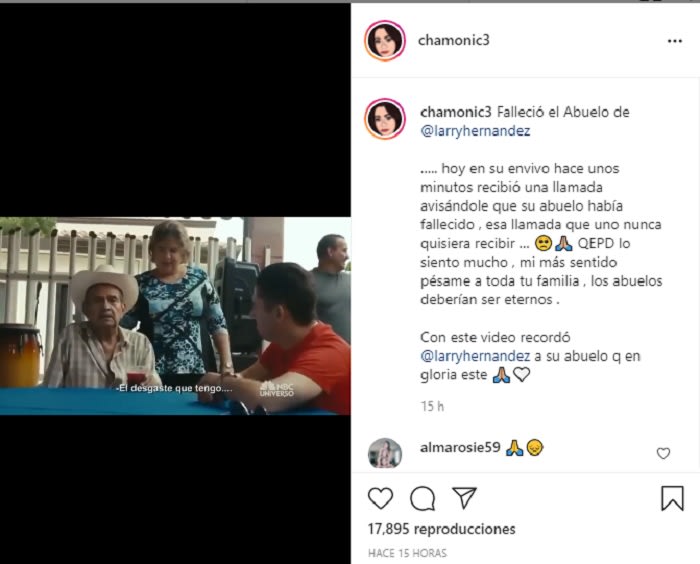Open chamonic3 avatar beside caption

[x=385, y=119]
